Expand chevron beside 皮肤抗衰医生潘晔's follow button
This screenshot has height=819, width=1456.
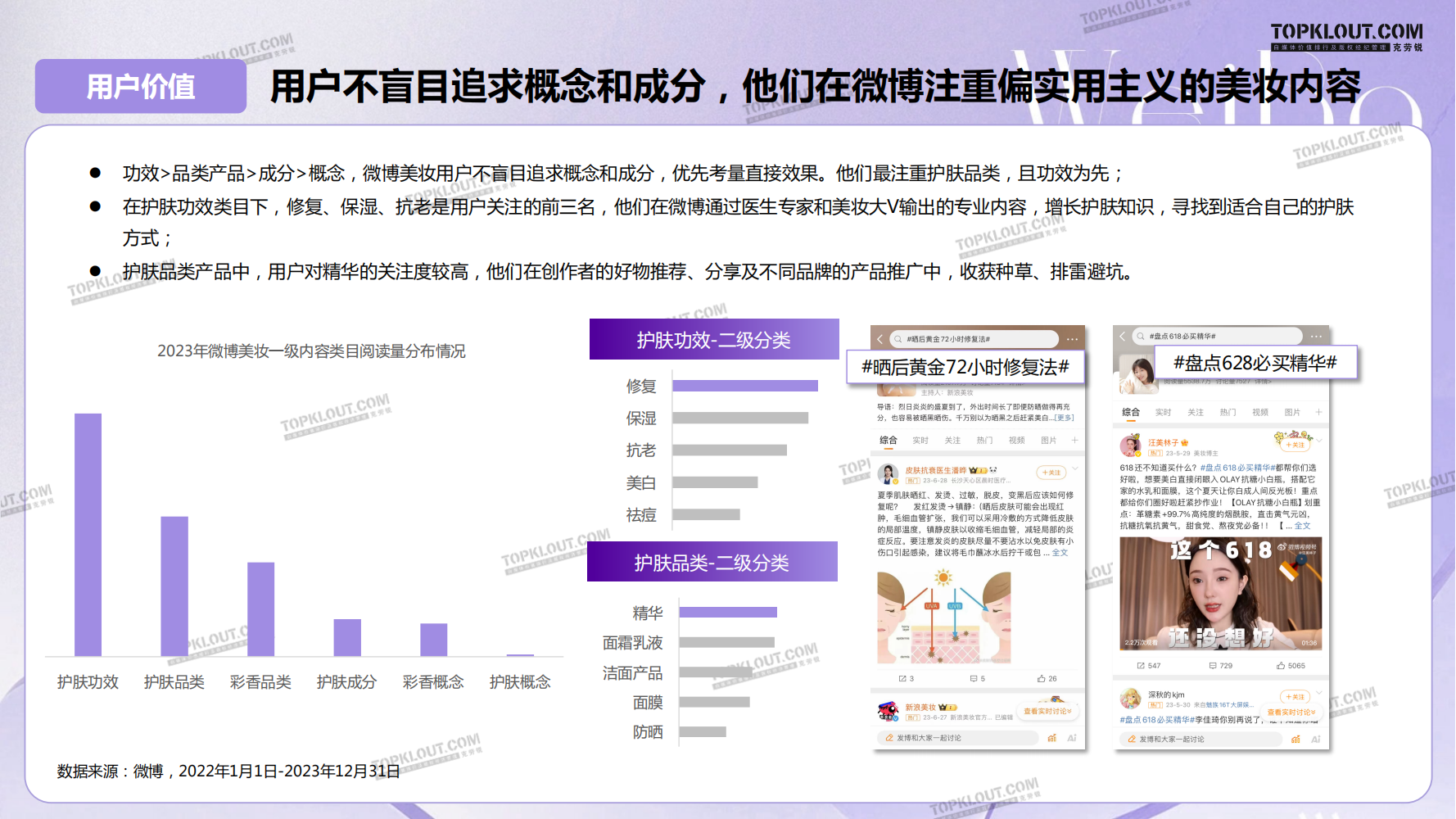[x=1075, y=469]
